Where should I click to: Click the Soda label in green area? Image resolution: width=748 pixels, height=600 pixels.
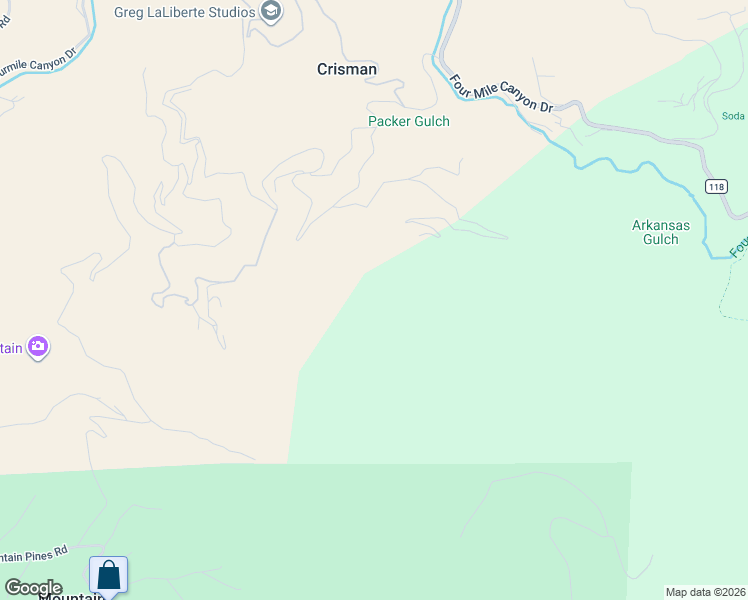(733, 116)
